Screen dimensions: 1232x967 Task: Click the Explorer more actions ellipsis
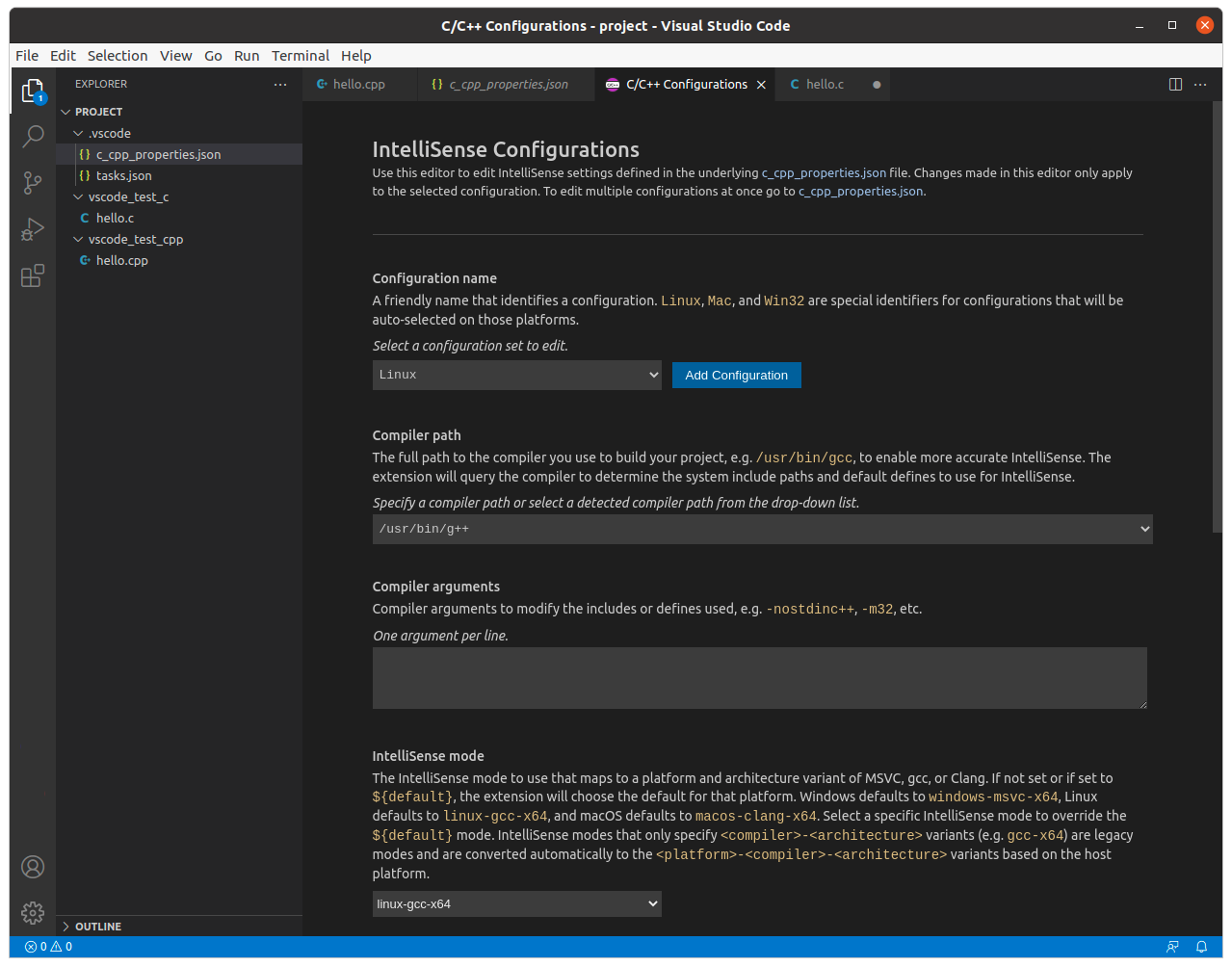tap(280, 85)
